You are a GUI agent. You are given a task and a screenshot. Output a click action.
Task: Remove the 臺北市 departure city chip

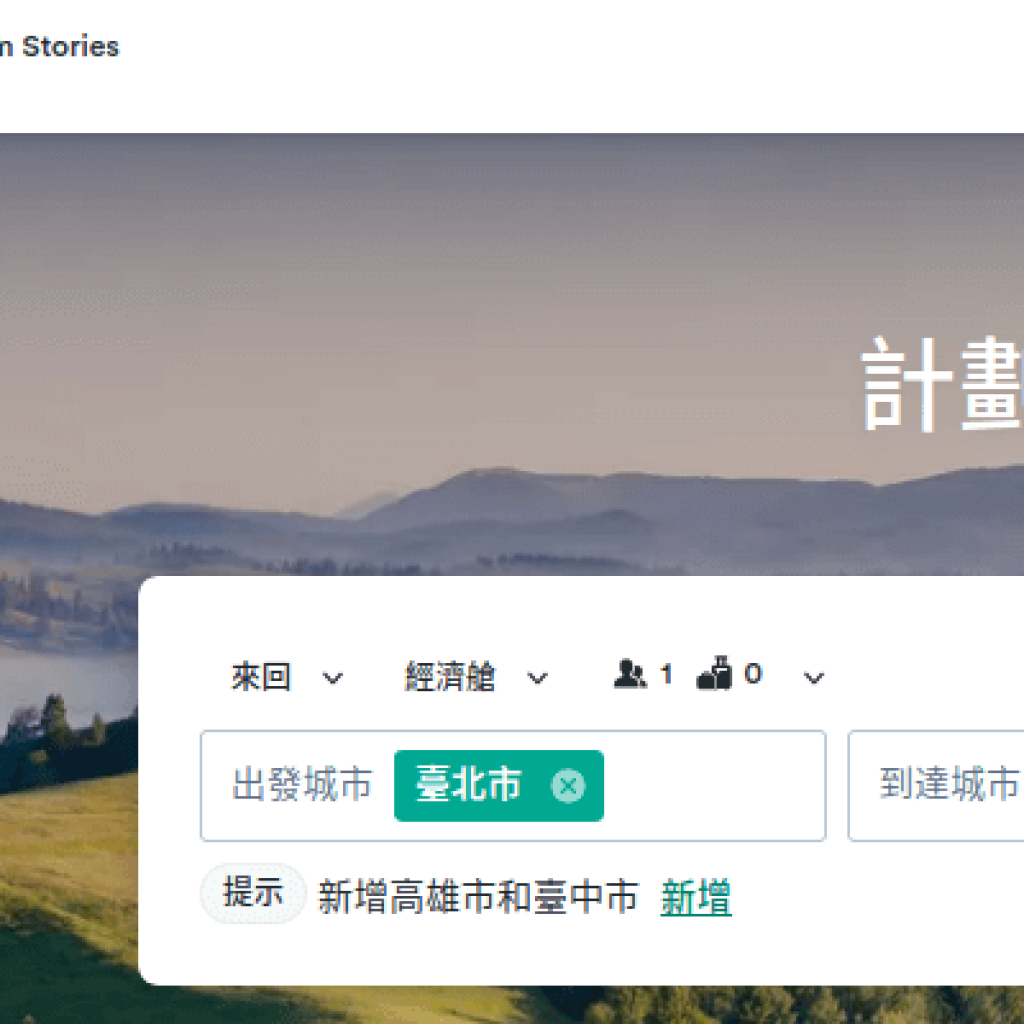tap(568, 786)
